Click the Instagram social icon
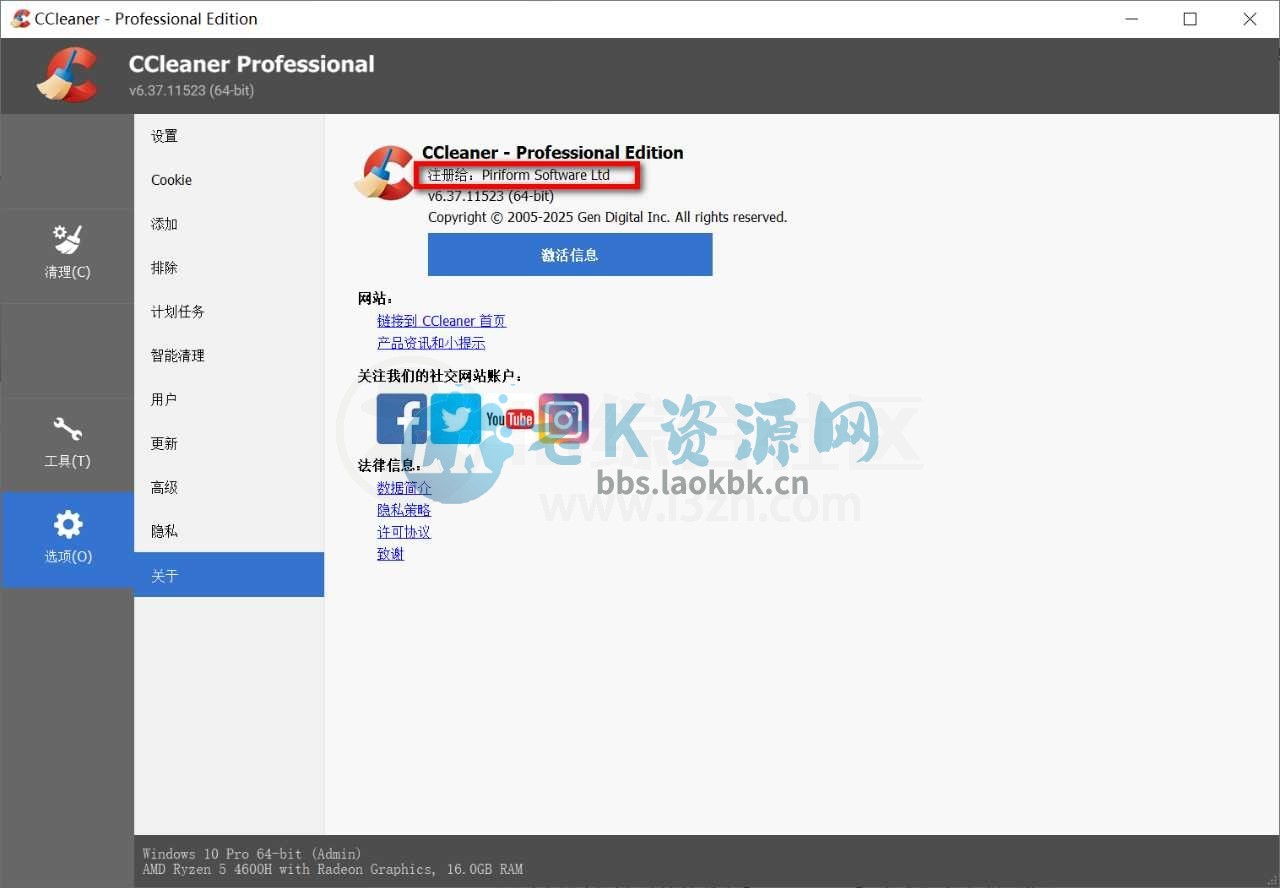This screenshot has height=888, width=1280. click(x=564, y=418)
